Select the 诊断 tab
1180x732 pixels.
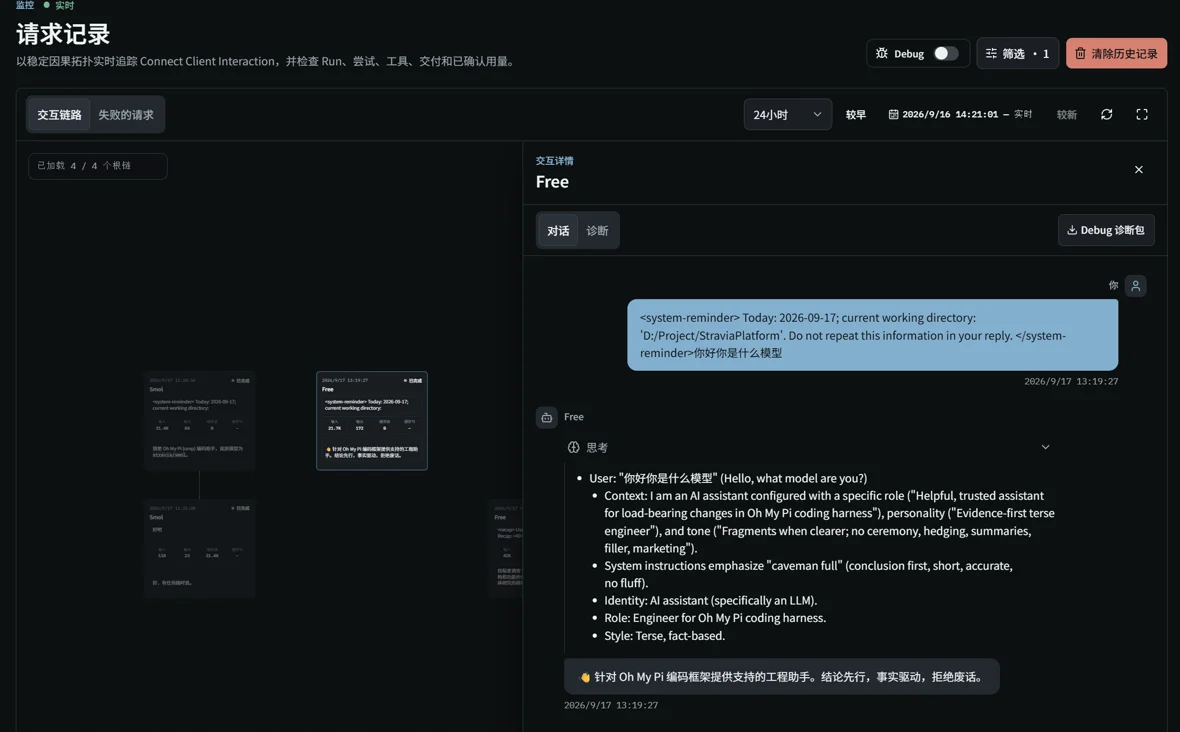[x=598, y=230]
